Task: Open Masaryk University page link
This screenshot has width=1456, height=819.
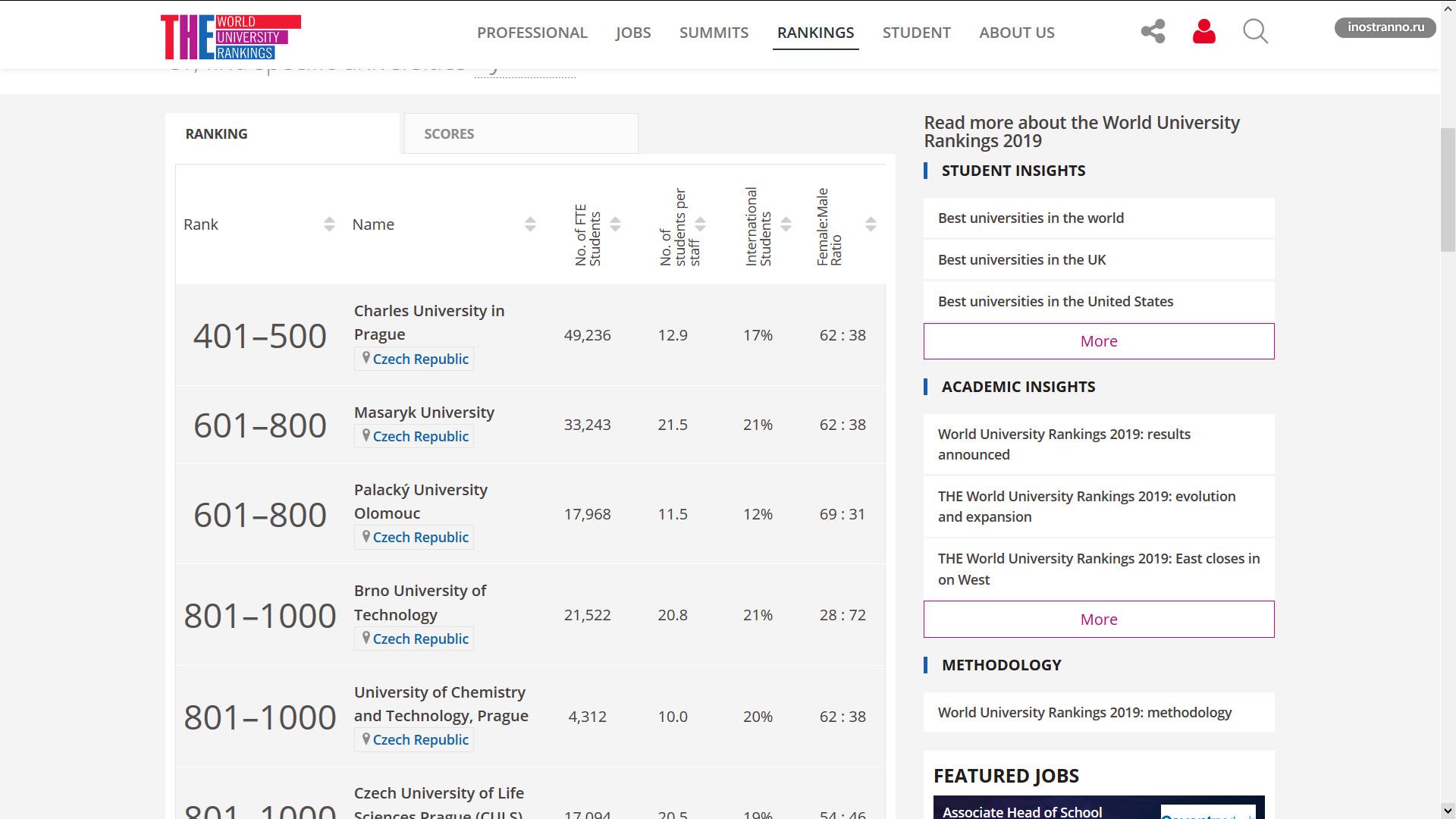Action: coord(424,413)
